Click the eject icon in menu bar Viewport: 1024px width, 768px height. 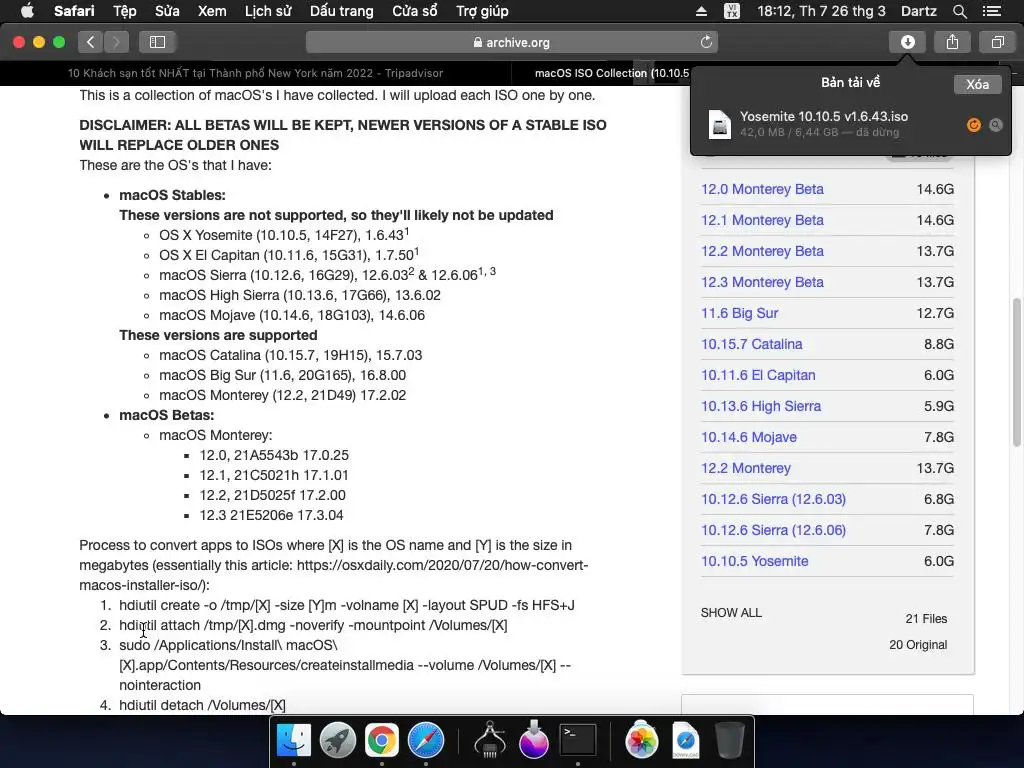(701, 11)
